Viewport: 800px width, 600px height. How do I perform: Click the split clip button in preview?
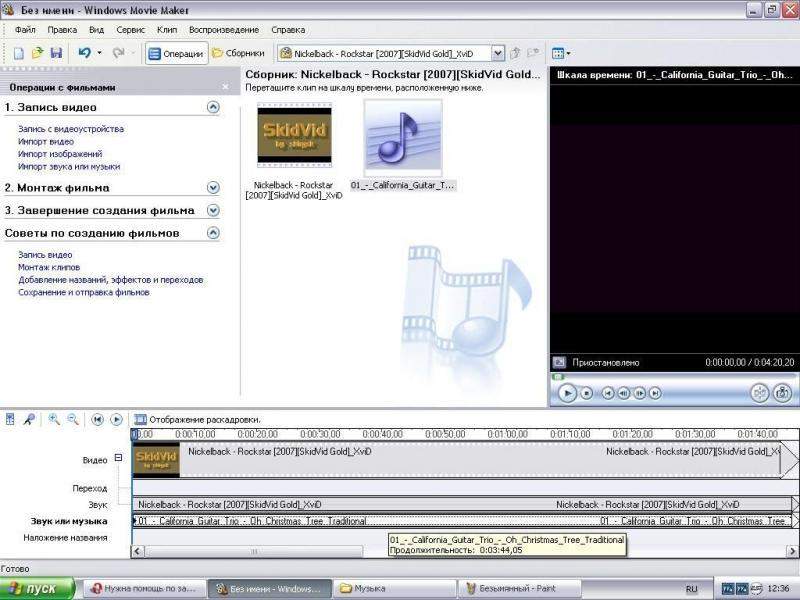759,393
